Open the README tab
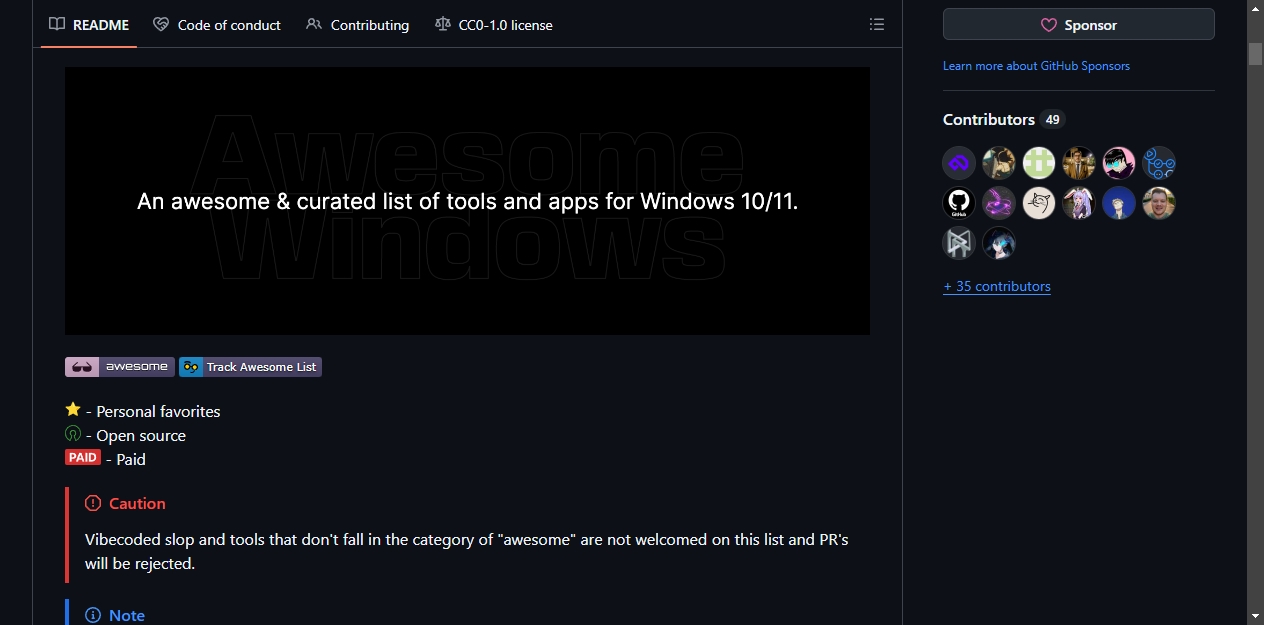1264x625 pixels. (x=89, y=25)
